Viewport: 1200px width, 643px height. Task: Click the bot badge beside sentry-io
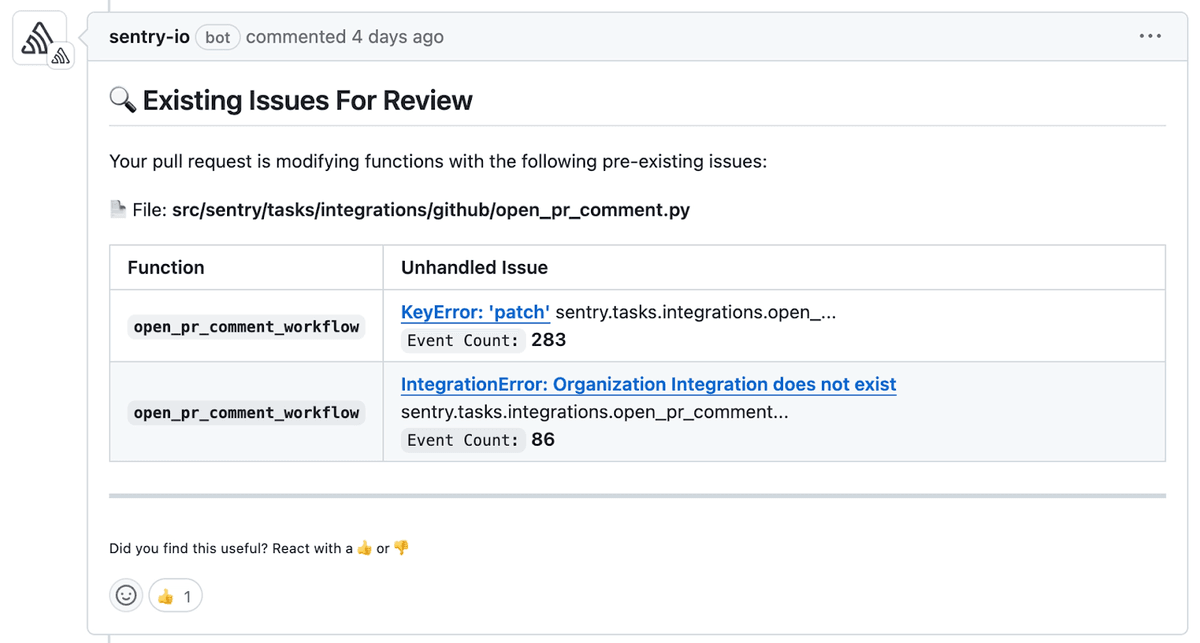click(x=217, y=37)
